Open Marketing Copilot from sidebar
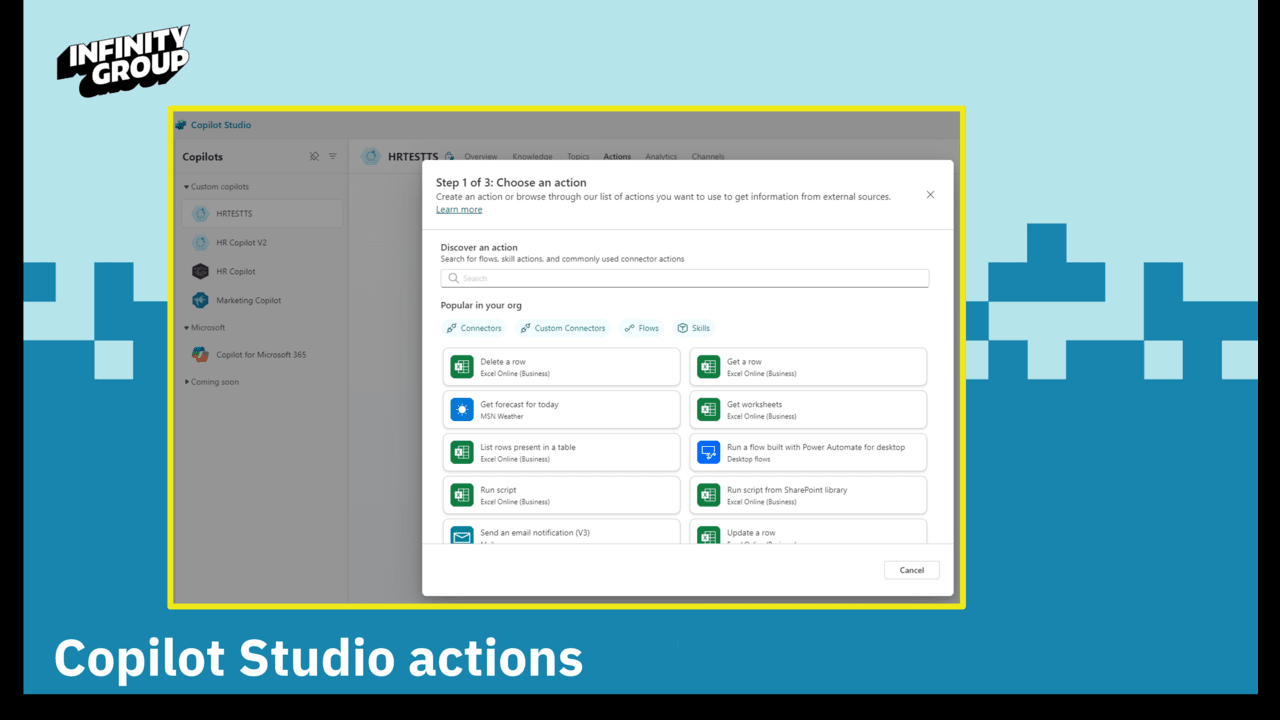 [262, 300]
